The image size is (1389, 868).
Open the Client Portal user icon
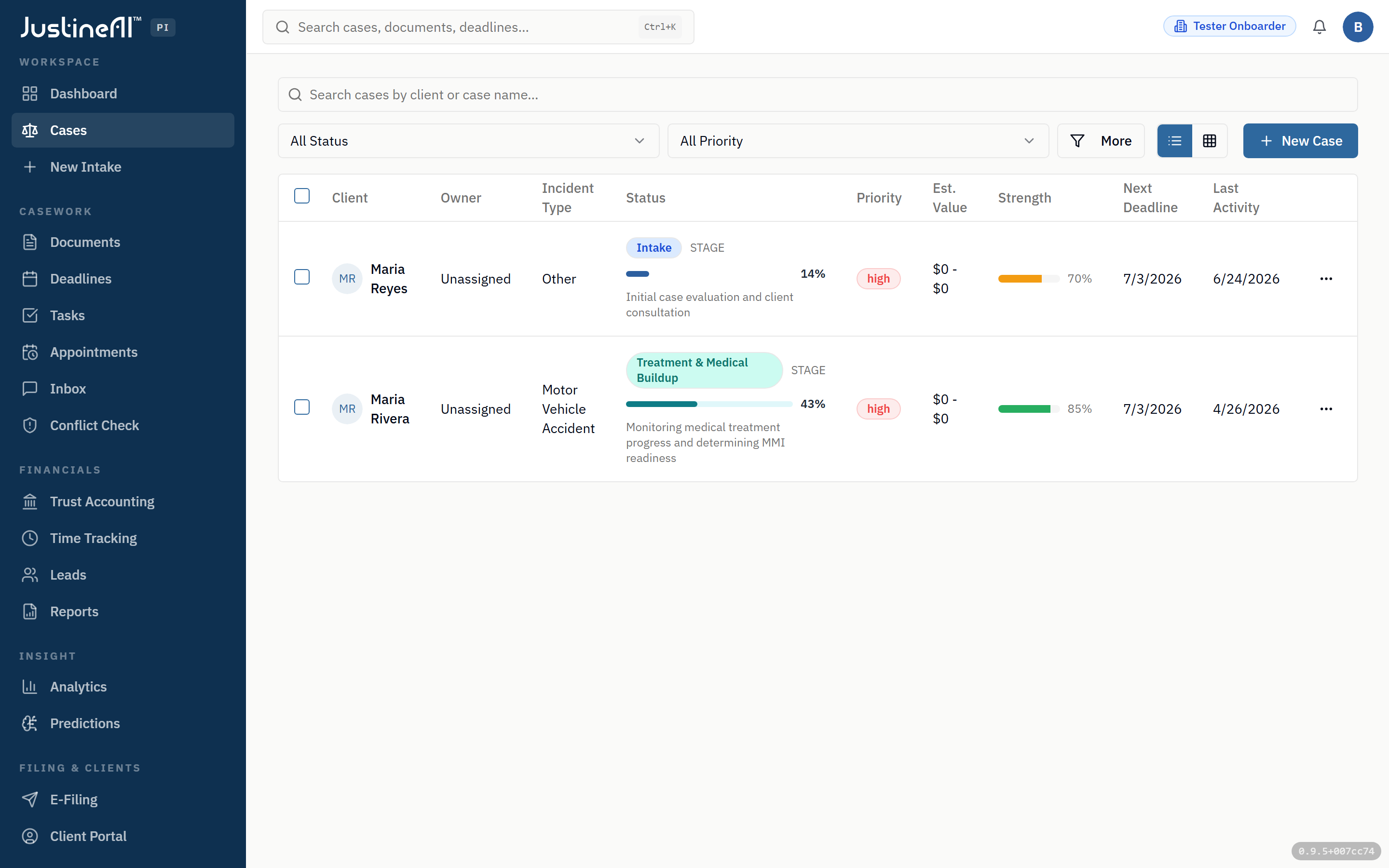[x=30, y=837]
